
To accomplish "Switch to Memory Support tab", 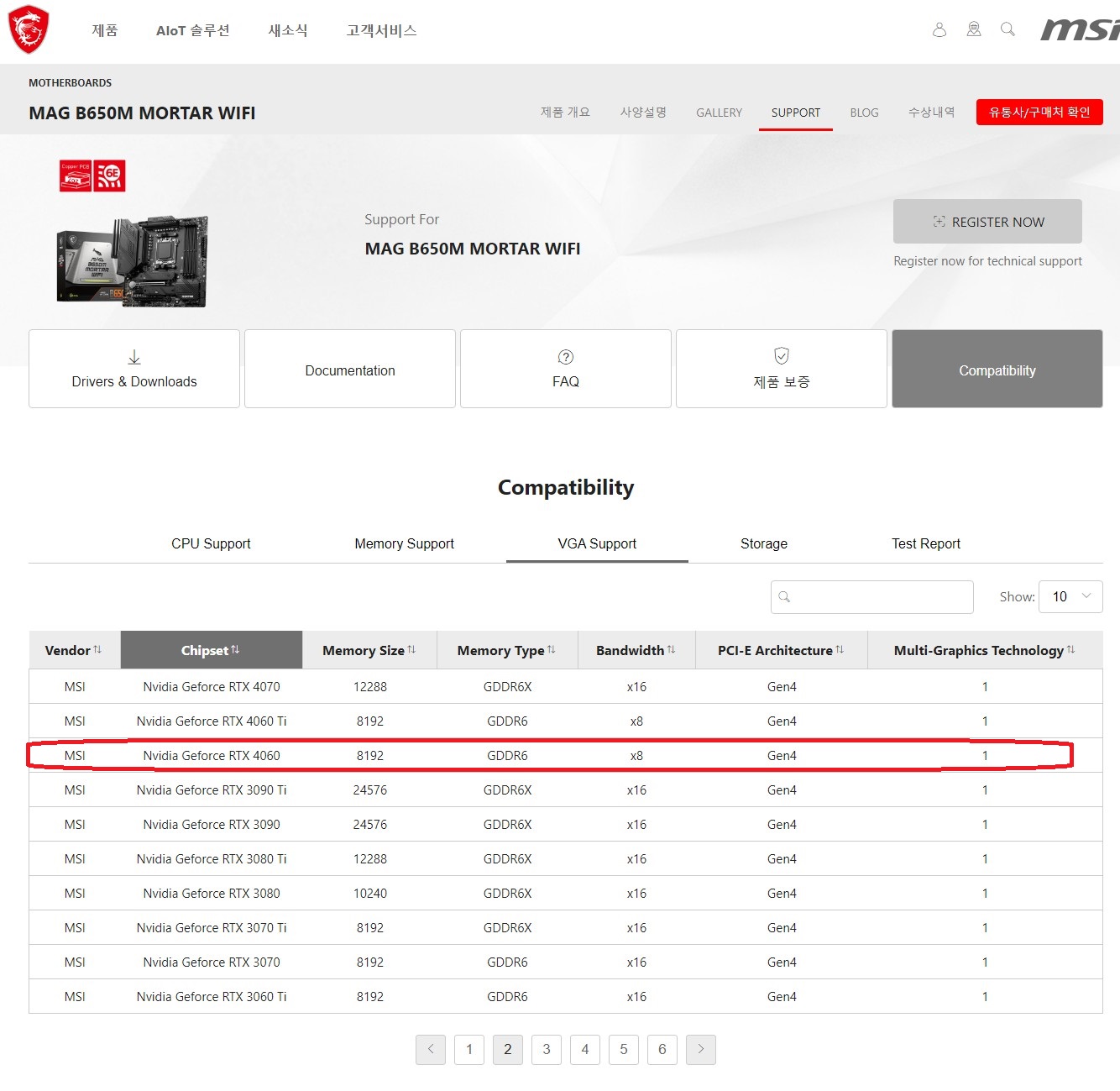I will point(404,543).
